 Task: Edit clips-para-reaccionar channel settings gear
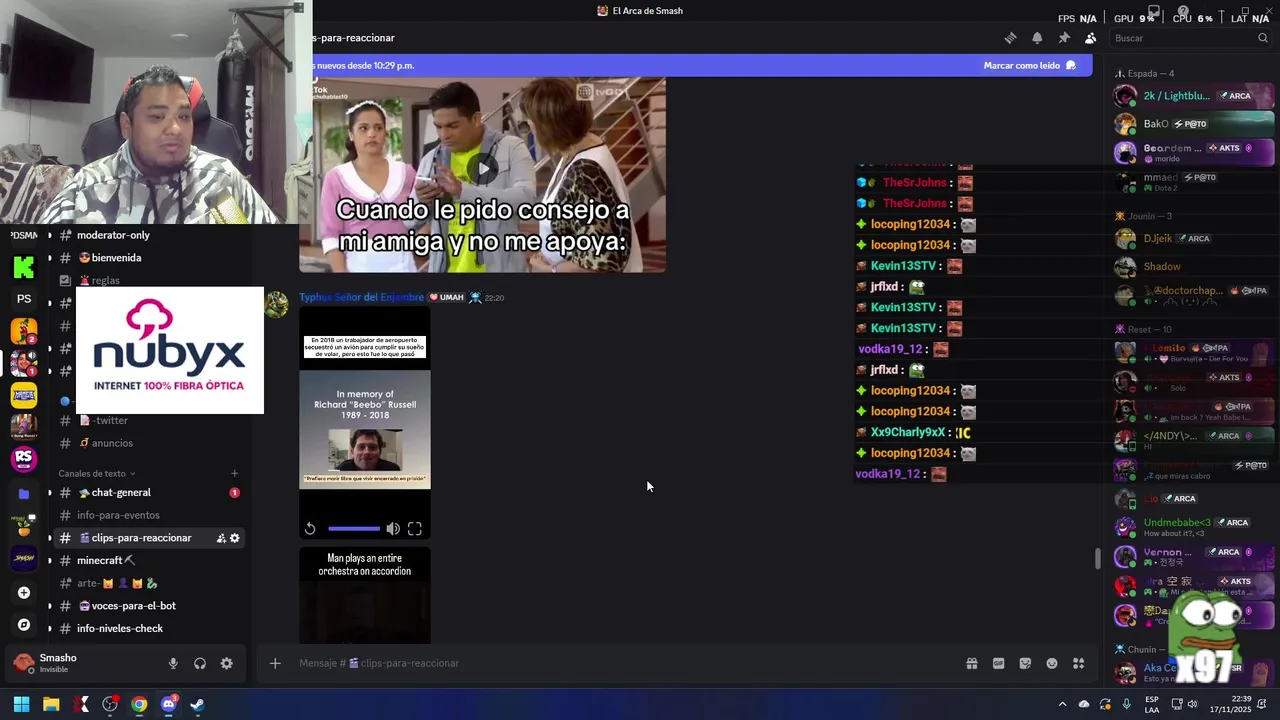point(234,538)
